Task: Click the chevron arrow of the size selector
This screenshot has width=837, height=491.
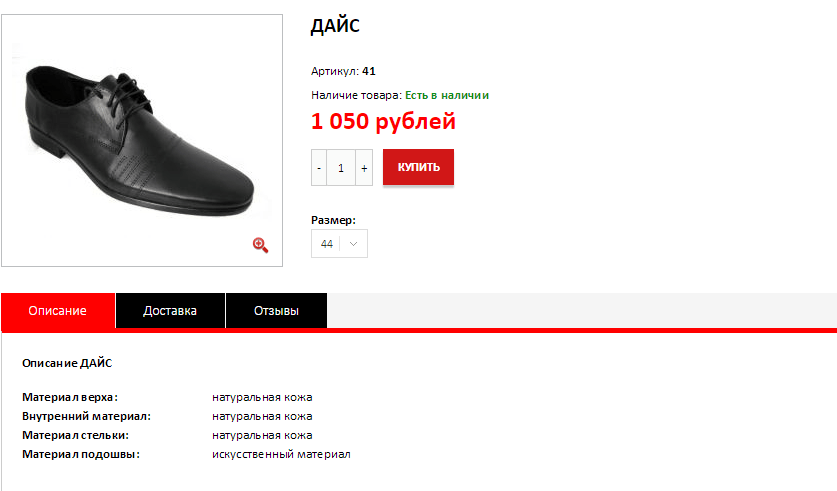Action: [353, 244]
